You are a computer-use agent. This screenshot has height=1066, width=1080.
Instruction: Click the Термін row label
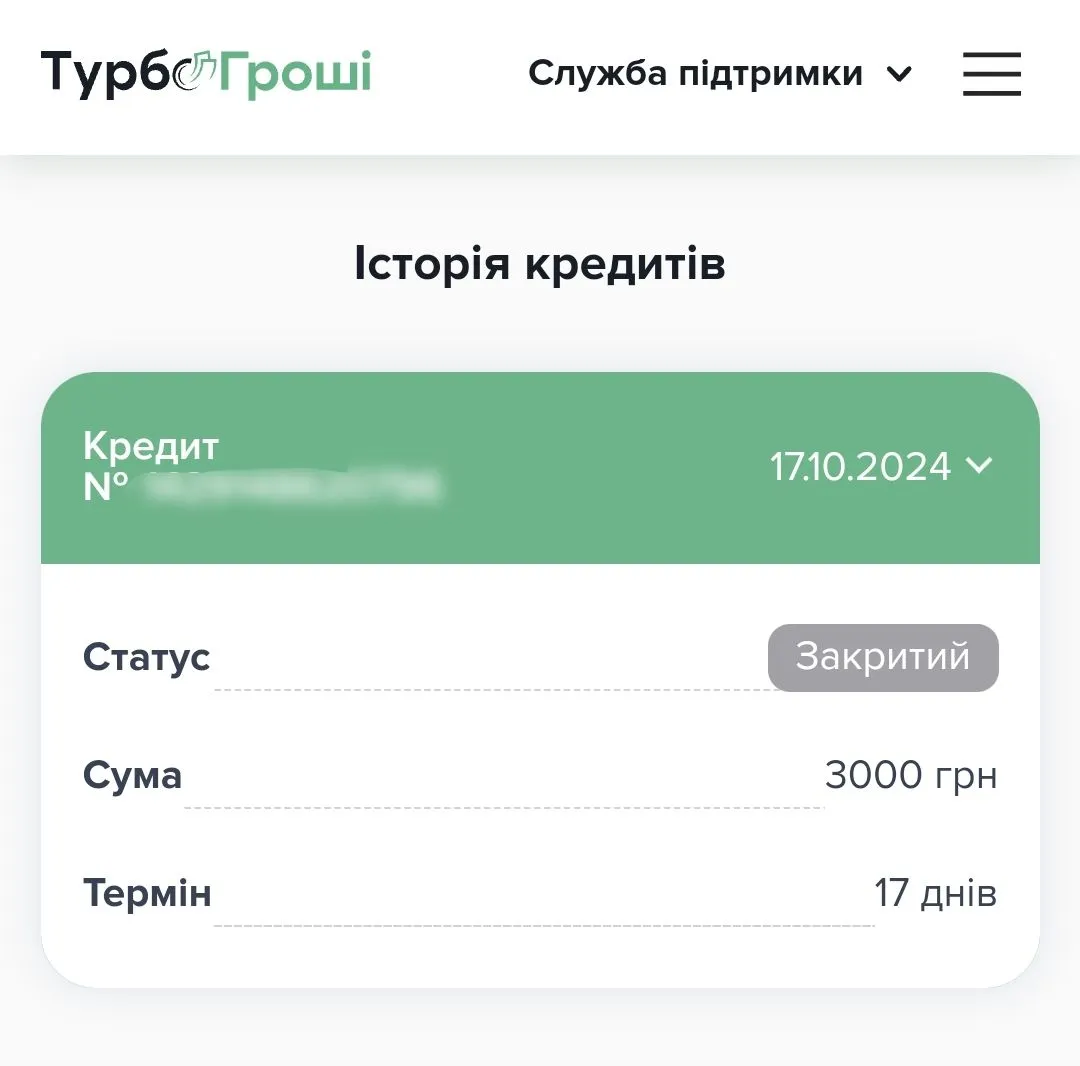(x=147, y=892)
